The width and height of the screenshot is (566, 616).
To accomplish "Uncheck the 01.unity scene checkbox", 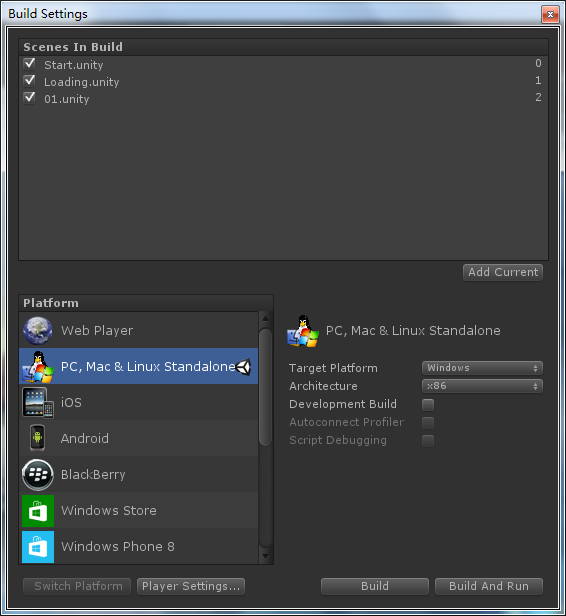I will tap(29, 97).
